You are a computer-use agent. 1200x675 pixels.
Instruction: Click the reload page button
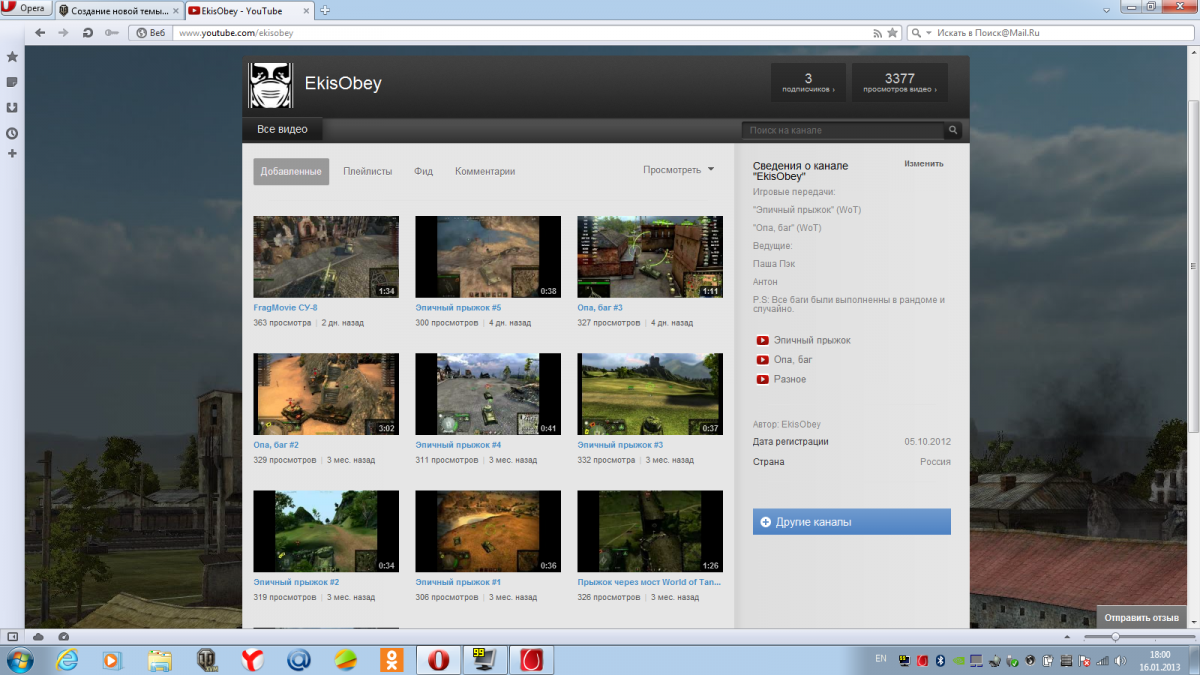coord(88,33)
